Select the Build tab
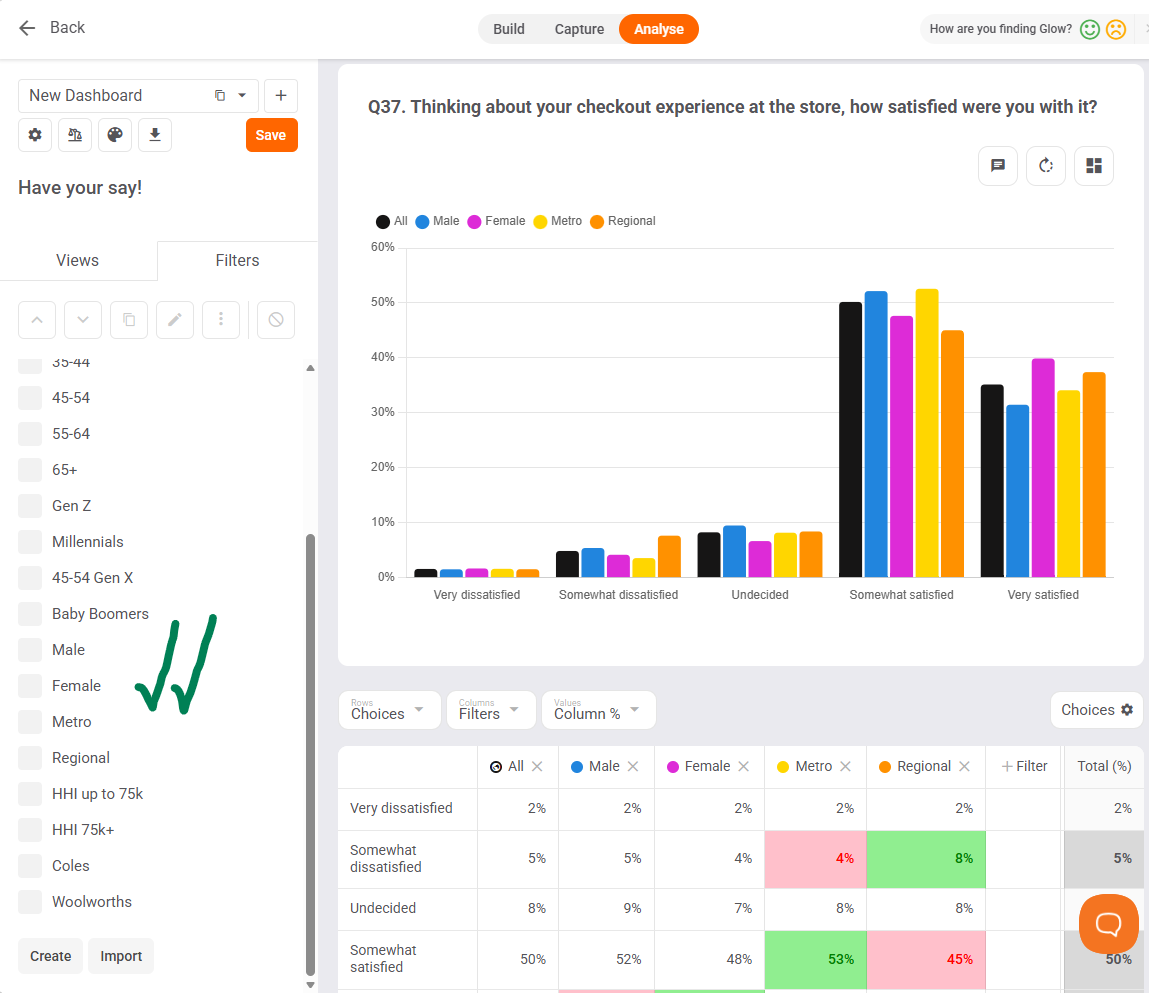 point(509,29)
